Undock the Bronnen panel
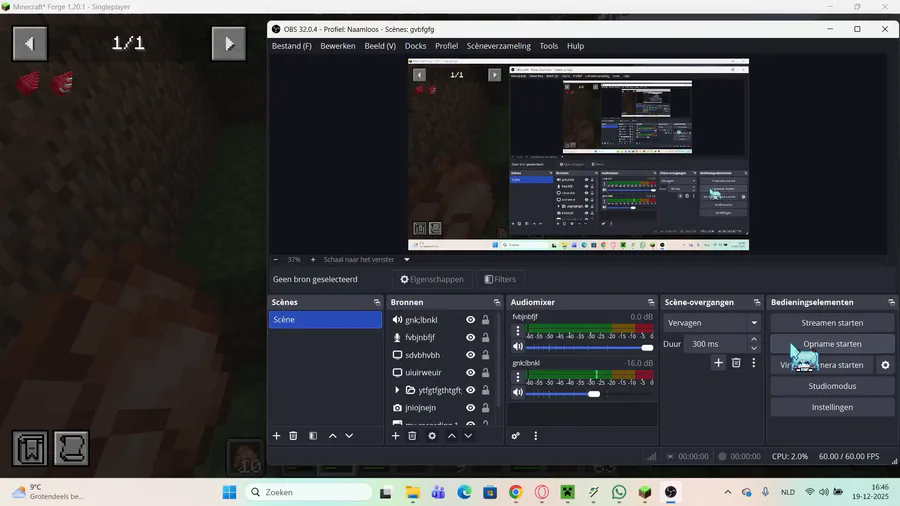The height and width of the screenshot is (506, 900). coord(497,302)
